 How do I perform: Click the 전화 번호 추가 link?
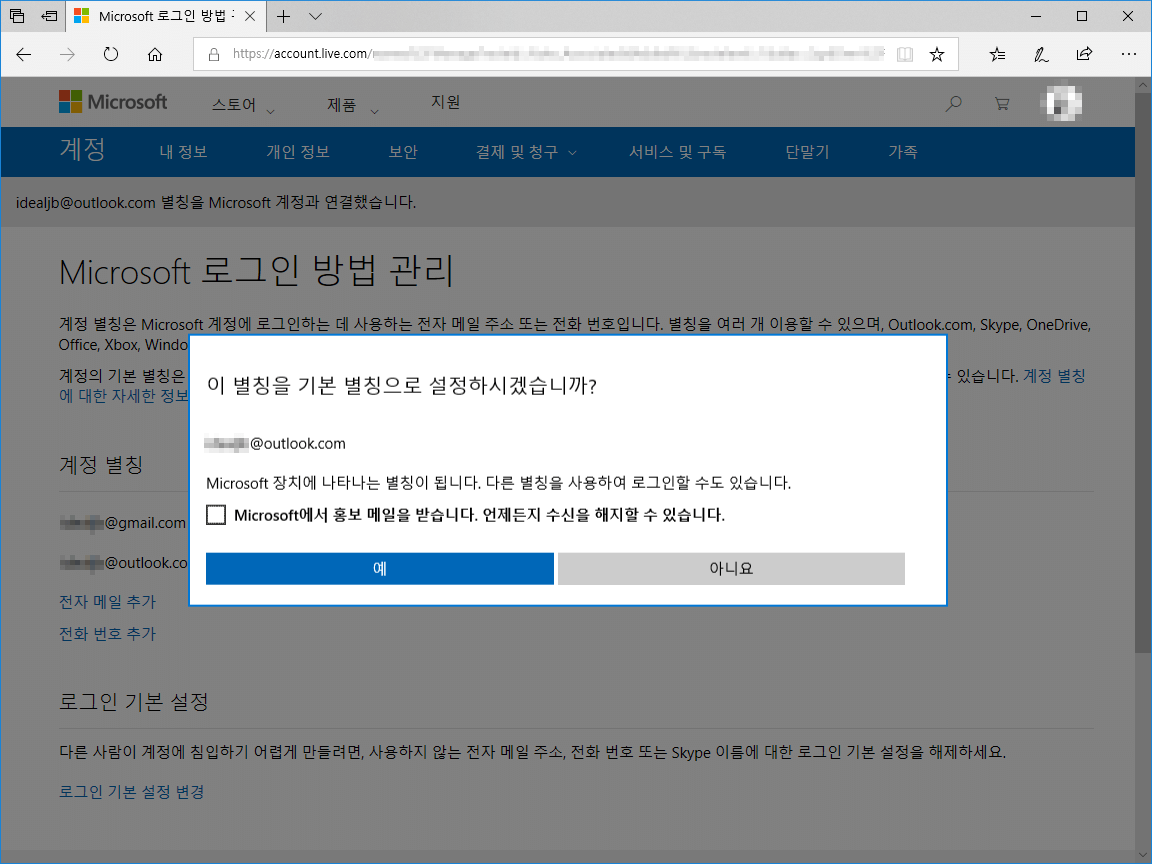click(107, 633)
